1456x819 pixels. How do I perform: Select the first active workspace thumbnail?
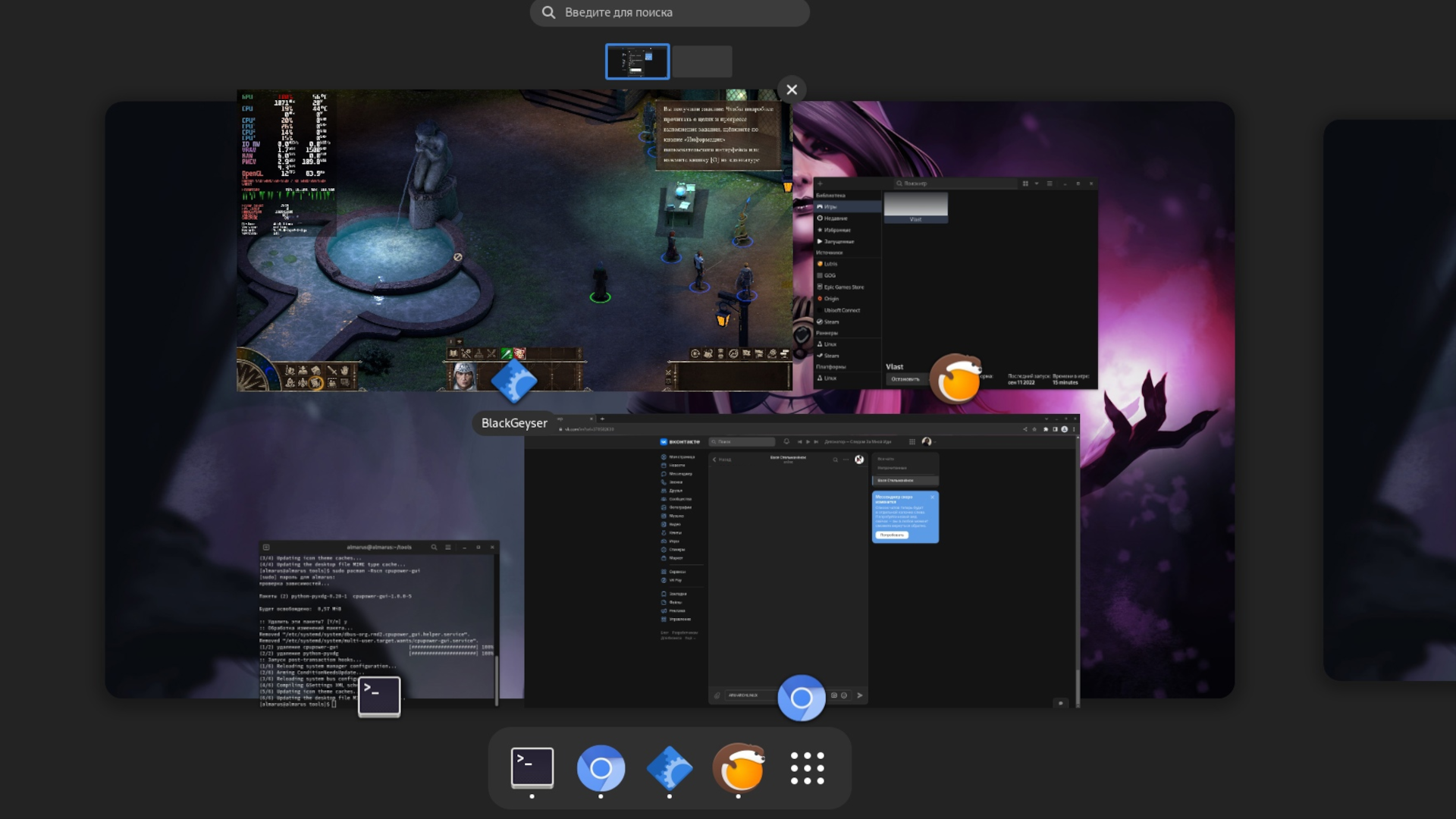(x=637, y=61)
